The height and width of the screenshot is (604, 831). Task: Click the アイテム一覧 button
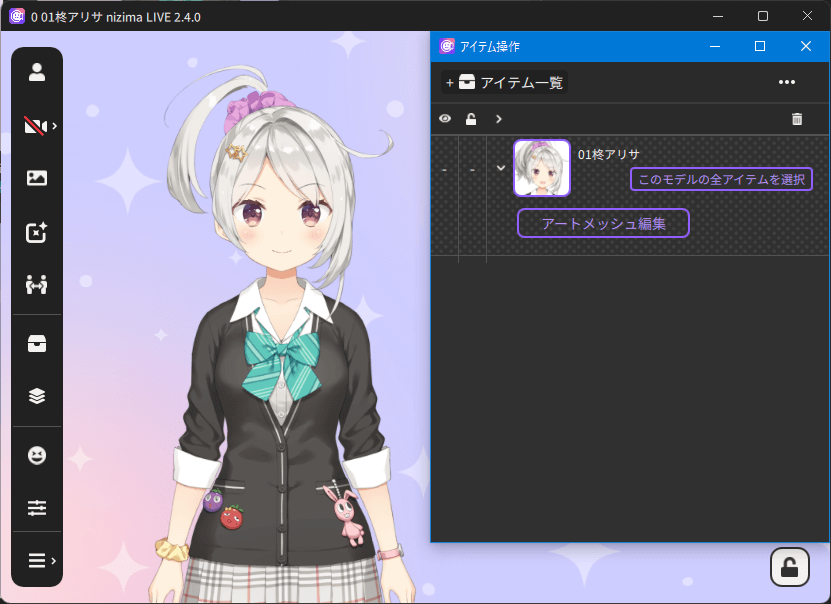[505, 83]
